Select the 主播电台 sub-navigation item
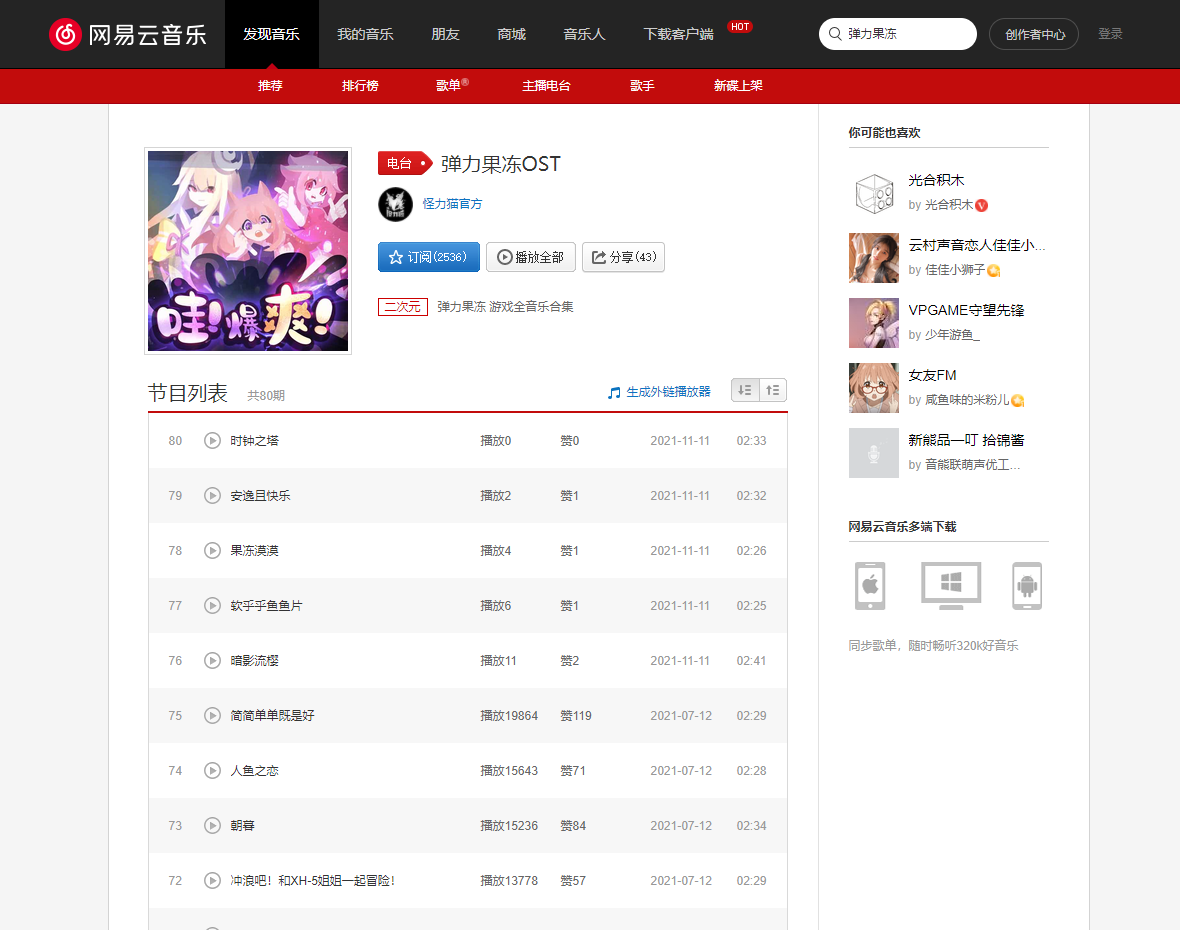The width and height of the screenshot is (1180, 930). [546, 86]
